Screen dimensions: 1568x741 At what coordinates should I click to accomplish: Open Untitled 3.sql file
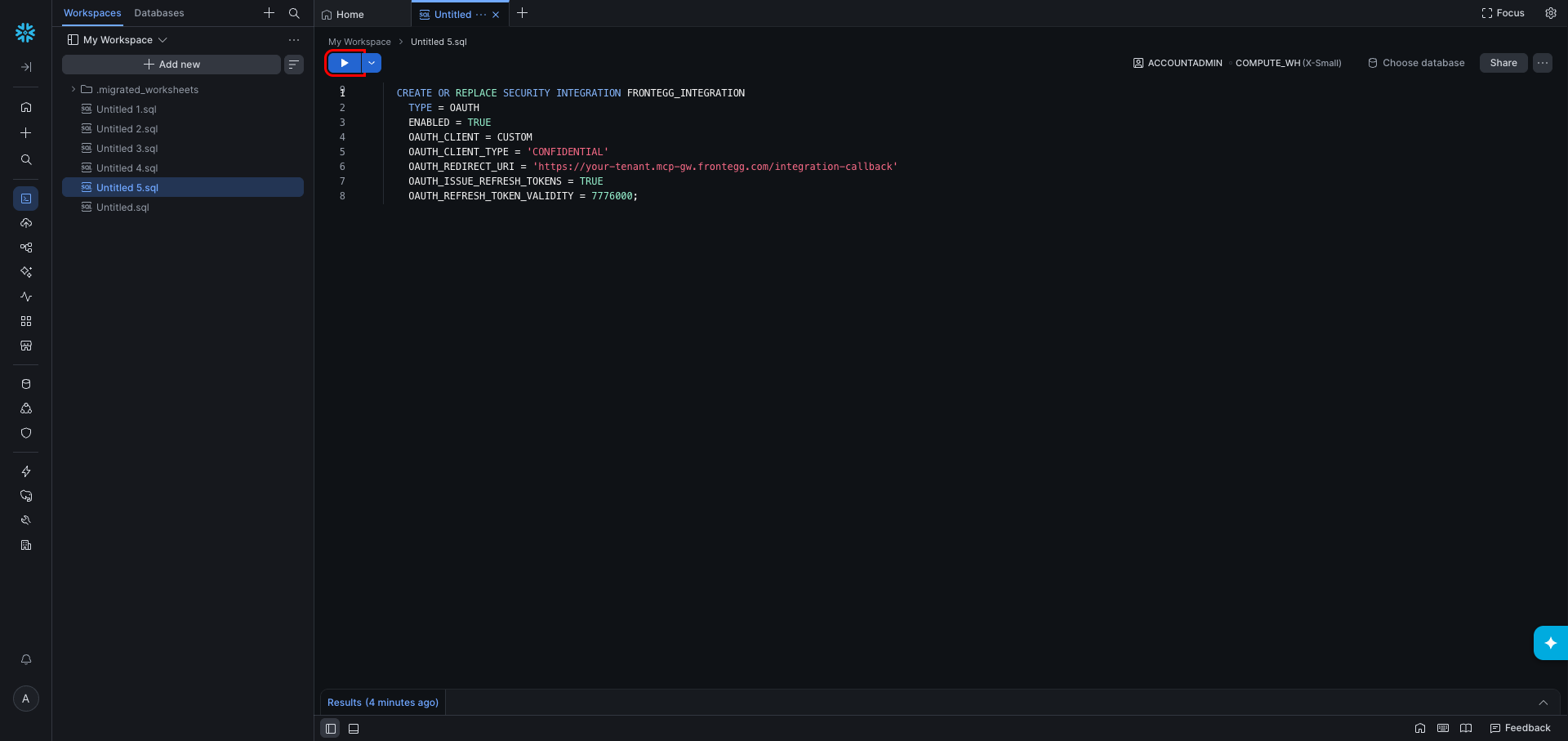tap(183, 149)
